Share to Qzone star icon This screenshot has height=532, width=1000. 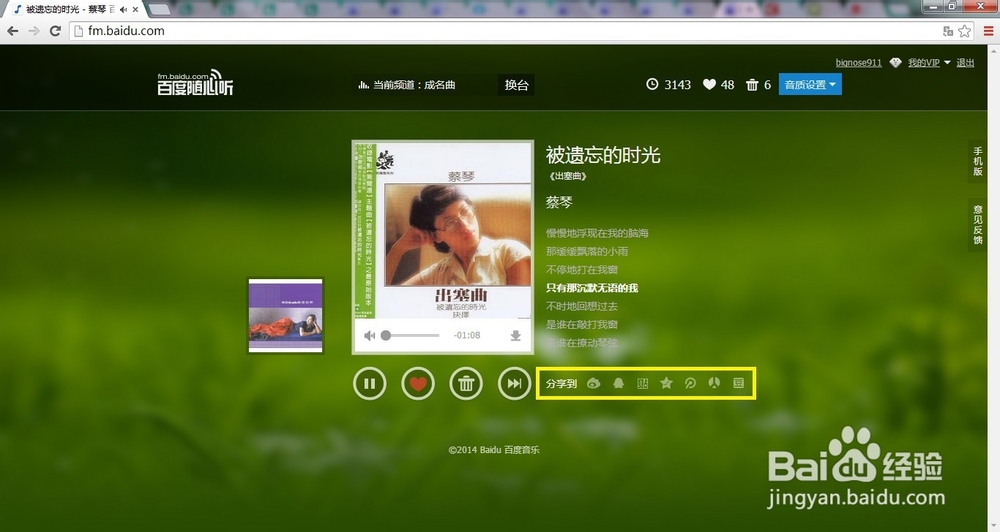tap(666, 383)
